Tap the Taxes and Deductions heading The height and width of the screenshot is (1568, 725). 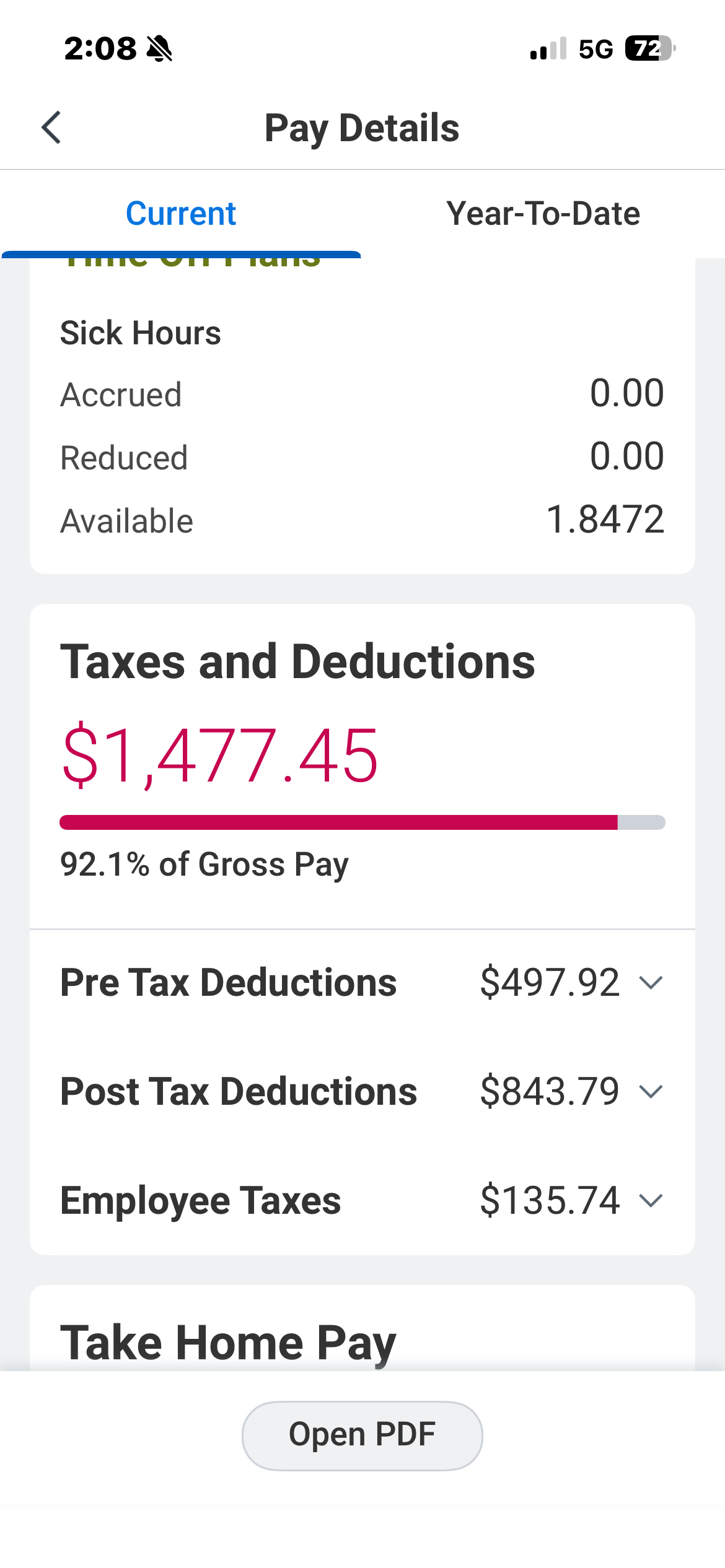(x=297, y=661)
